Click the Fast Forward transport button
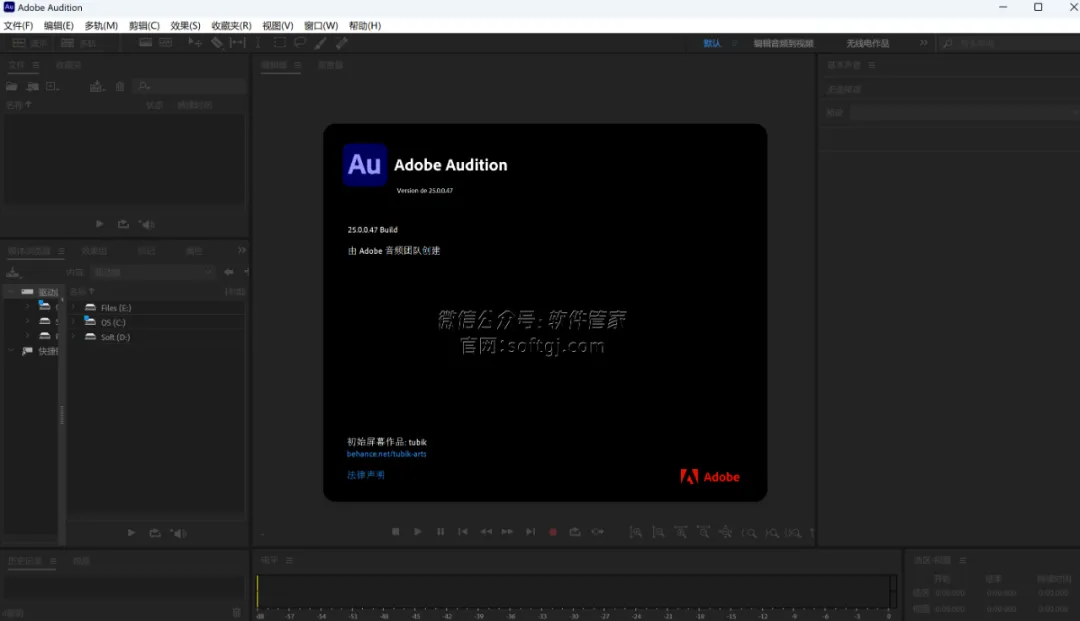1080x621 pixels. pos(508,531)
